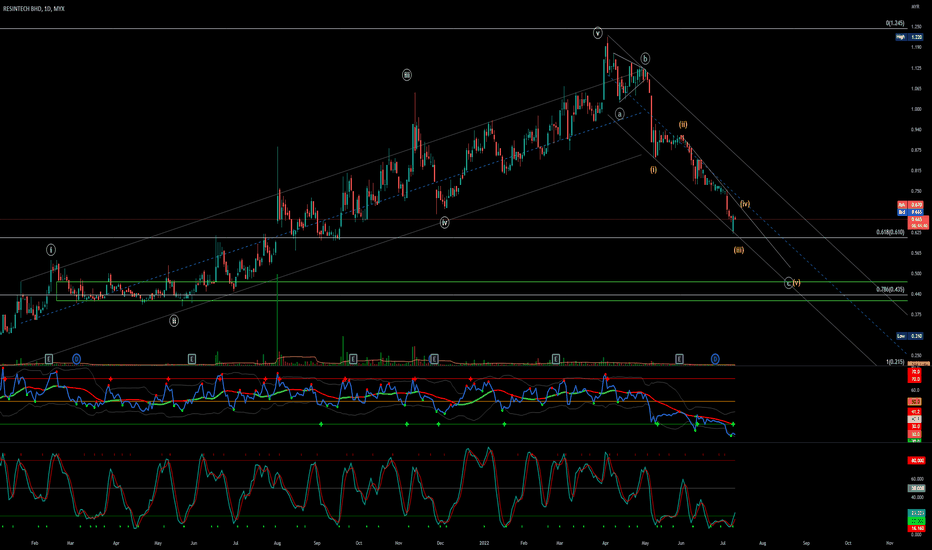The height and width of the screenshot is (550, 932).
Task: Click the Bid 0.665 price tag
Action: [910, 212]
